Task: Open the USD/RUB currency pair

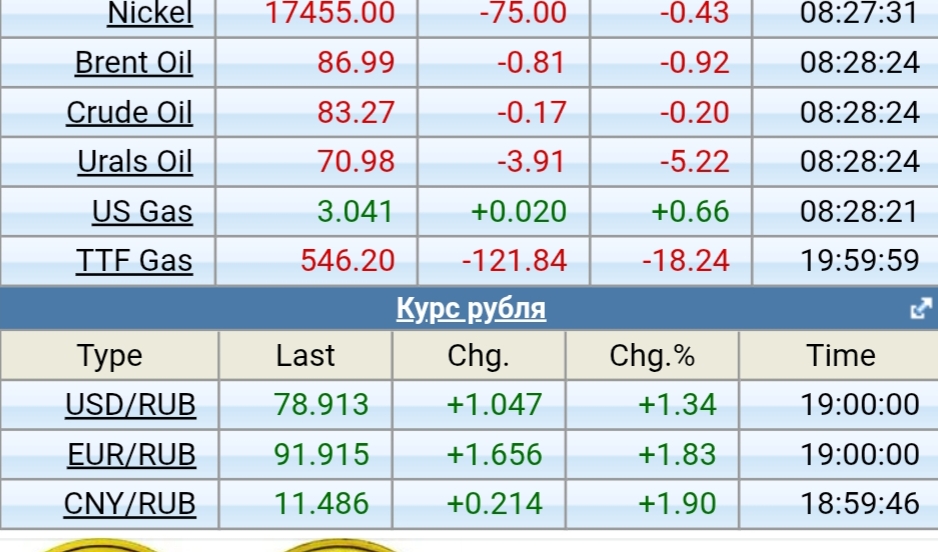Action: pos(130,405)
